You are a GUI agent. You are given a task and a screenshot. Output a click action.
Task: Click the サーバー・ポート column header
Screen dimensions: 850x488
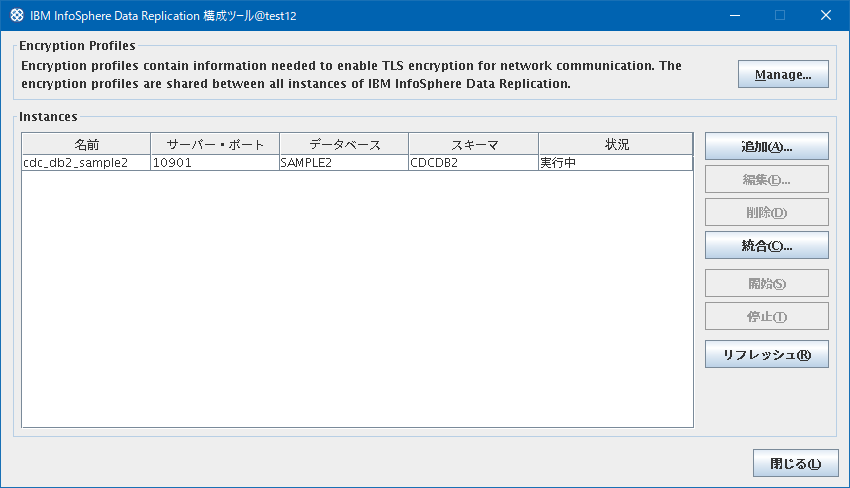pyautogui.click(x=215, y=144)
